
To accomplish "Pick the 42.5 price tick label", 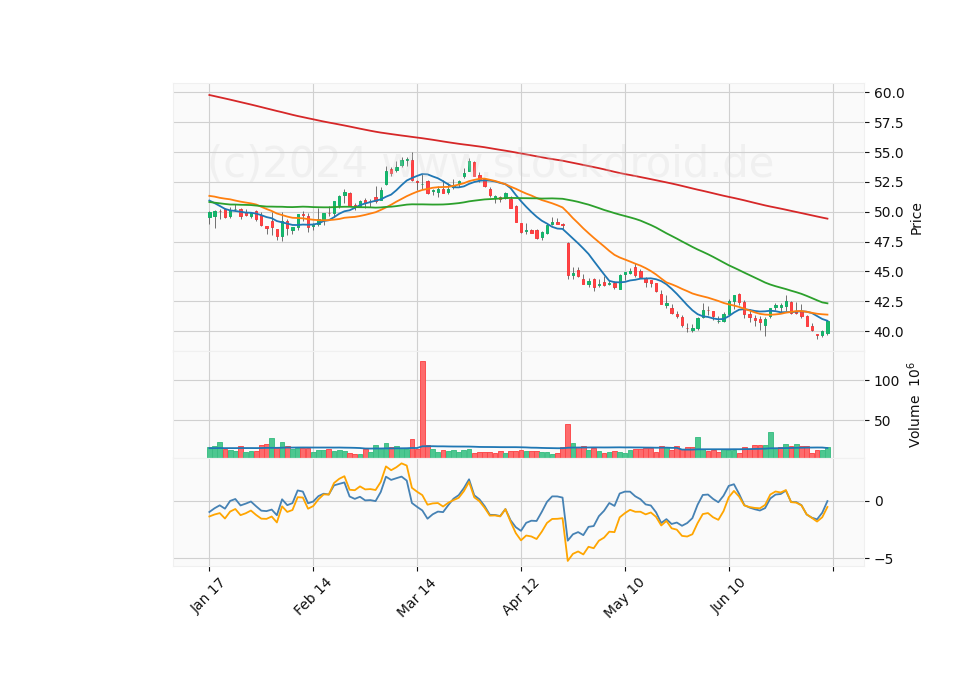I will (x=889, y=302).
